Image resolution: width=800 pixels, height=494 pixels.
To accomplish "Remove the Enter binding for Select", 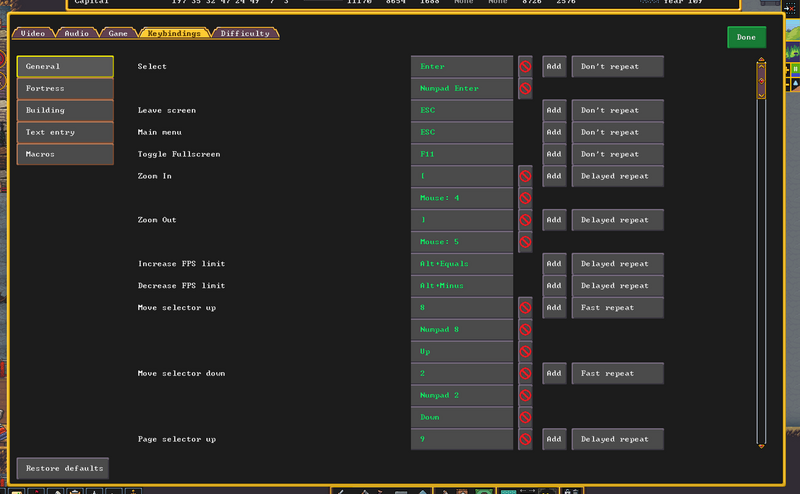I will pyautogui.click(x=525, y=66).
